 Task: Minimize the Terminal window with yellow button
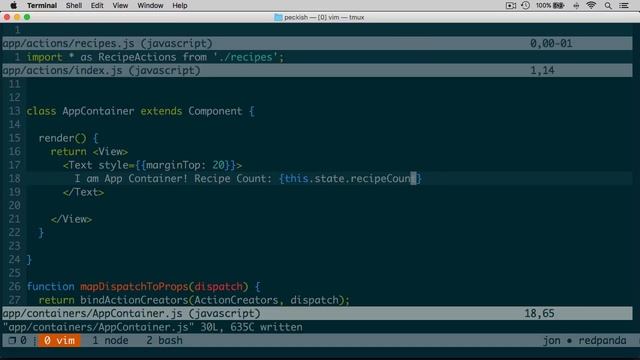17,17
